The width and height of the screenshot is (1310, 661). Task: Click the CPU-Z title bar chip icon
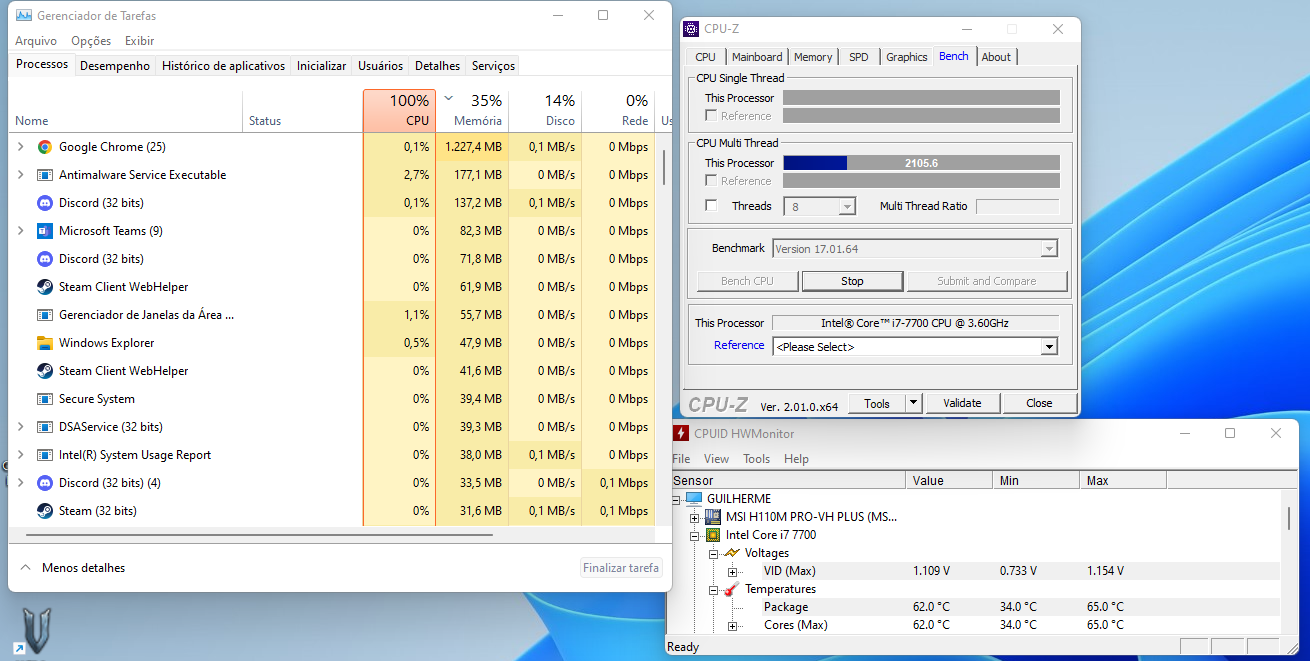point(691,29)
